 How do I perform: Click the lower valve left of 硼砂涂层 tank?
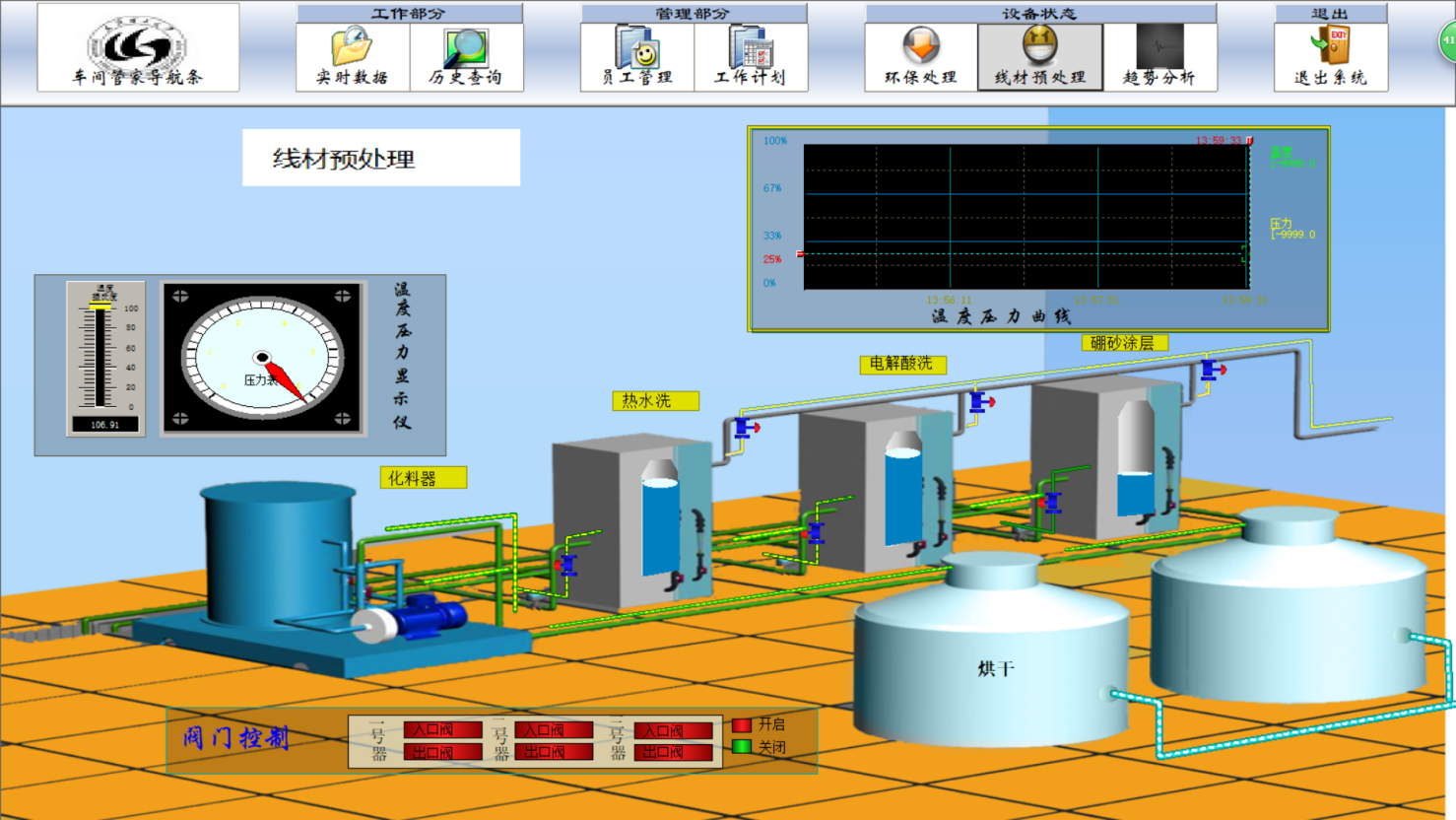[1051, 503]
